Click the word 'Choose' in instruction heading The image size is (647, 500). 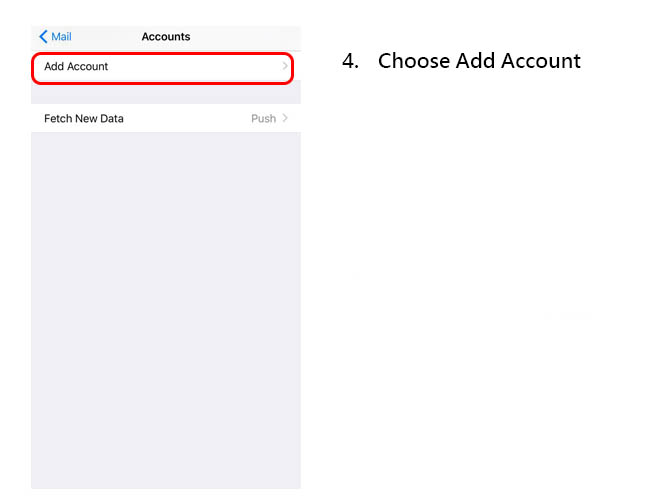pyautogui.click(x=414, y=61)
